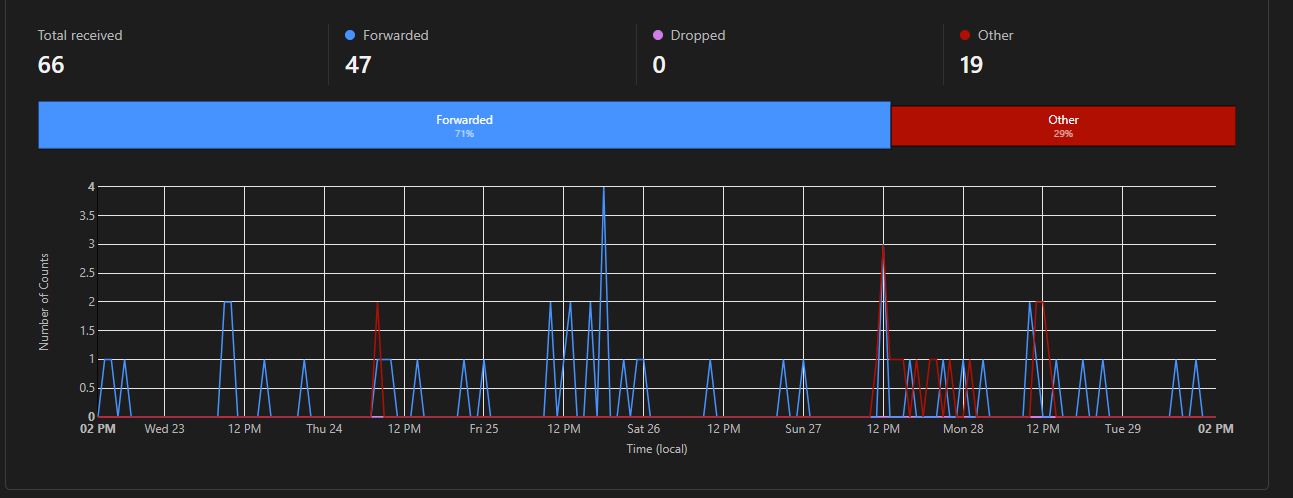Click the Dropped count value 0
Viewport: 1293px width, 498px height.
coord(659,65)
